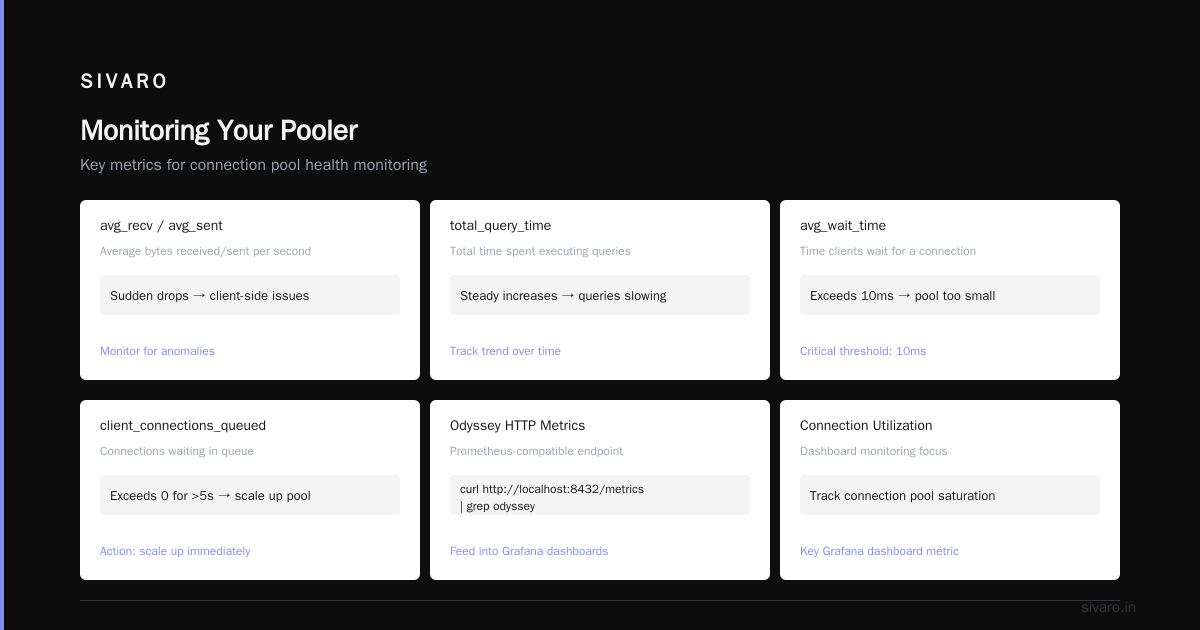Click the 'Track connection pool saturation' box
The width and height of the screenshot is (1200, 630).
coord(950,495)
